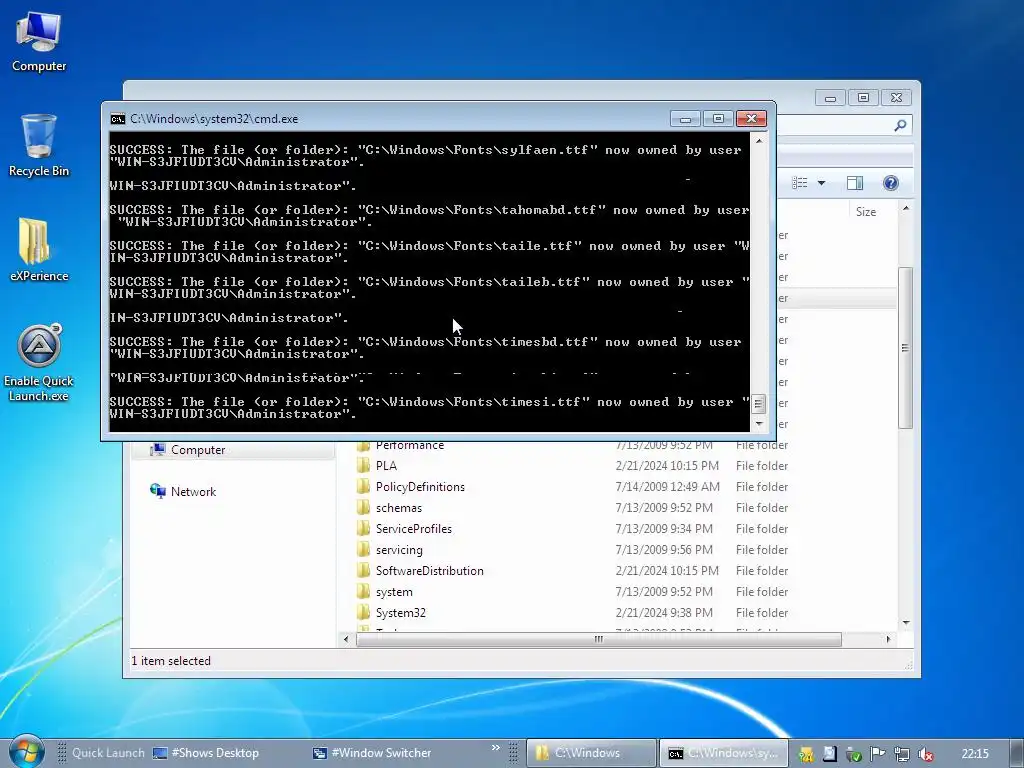
Task: Open the network tray icon
Action: 902,754
